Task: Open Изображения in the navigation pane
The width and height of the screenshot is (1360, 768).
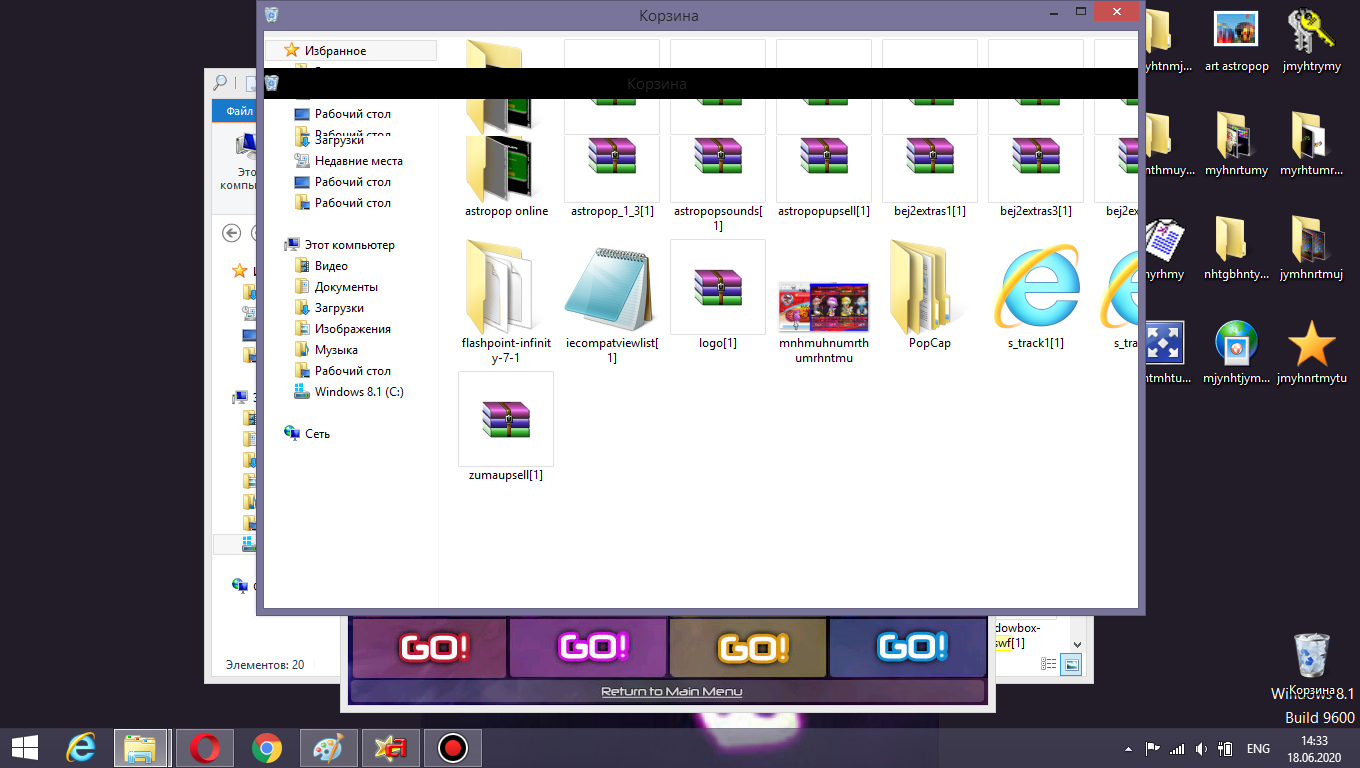Action: (x=342, y=329)
